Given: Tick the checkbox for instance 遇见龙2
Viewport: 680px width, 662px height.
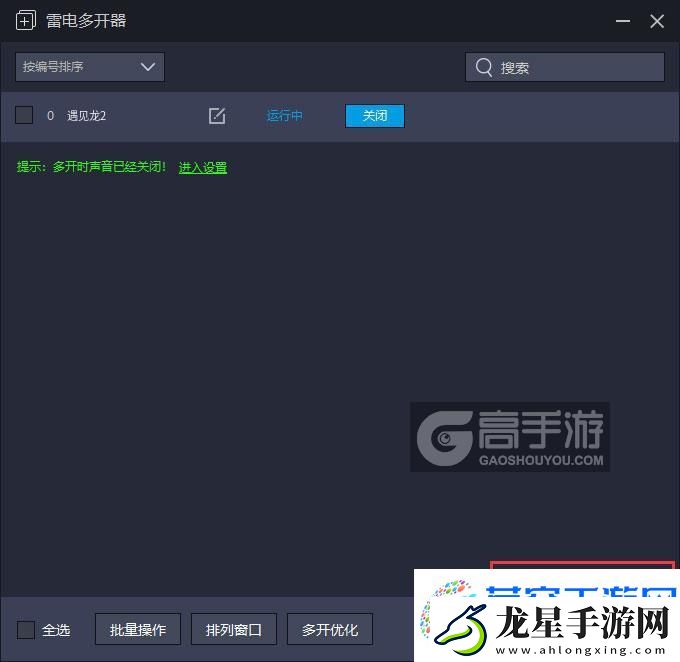Looking at the screenshot, I should click(x=24, y=115).
